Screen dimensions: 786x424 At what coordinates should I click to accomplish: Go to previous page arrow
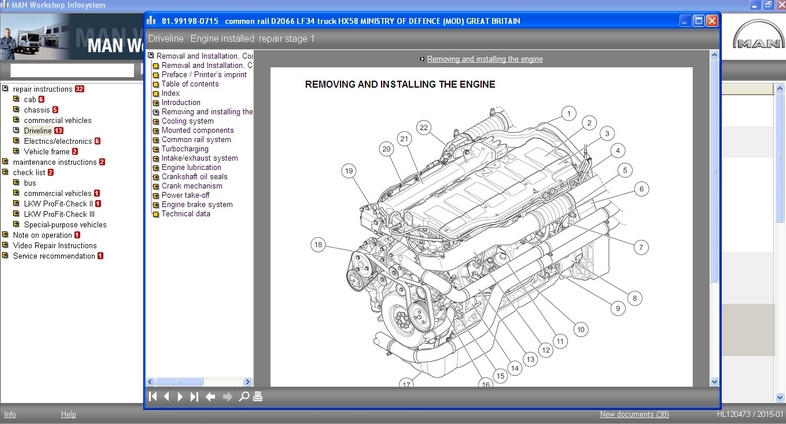click(166, 396)
